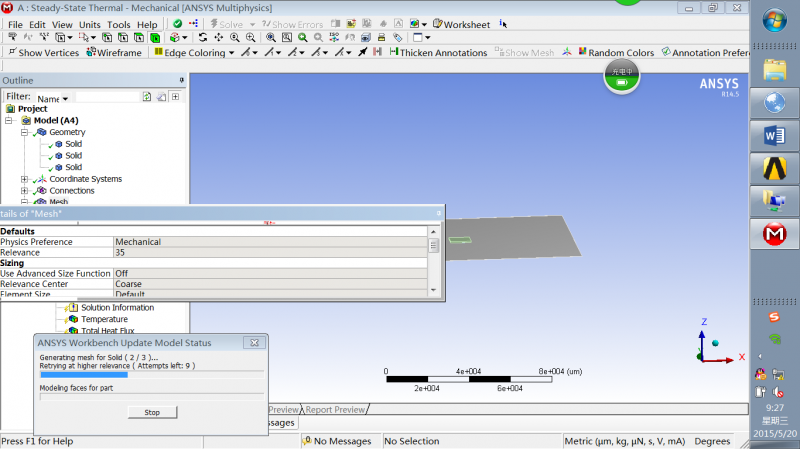Switch to Report Preview tab
The height and width of the screenshot is (449, 800).
point(335,409)
